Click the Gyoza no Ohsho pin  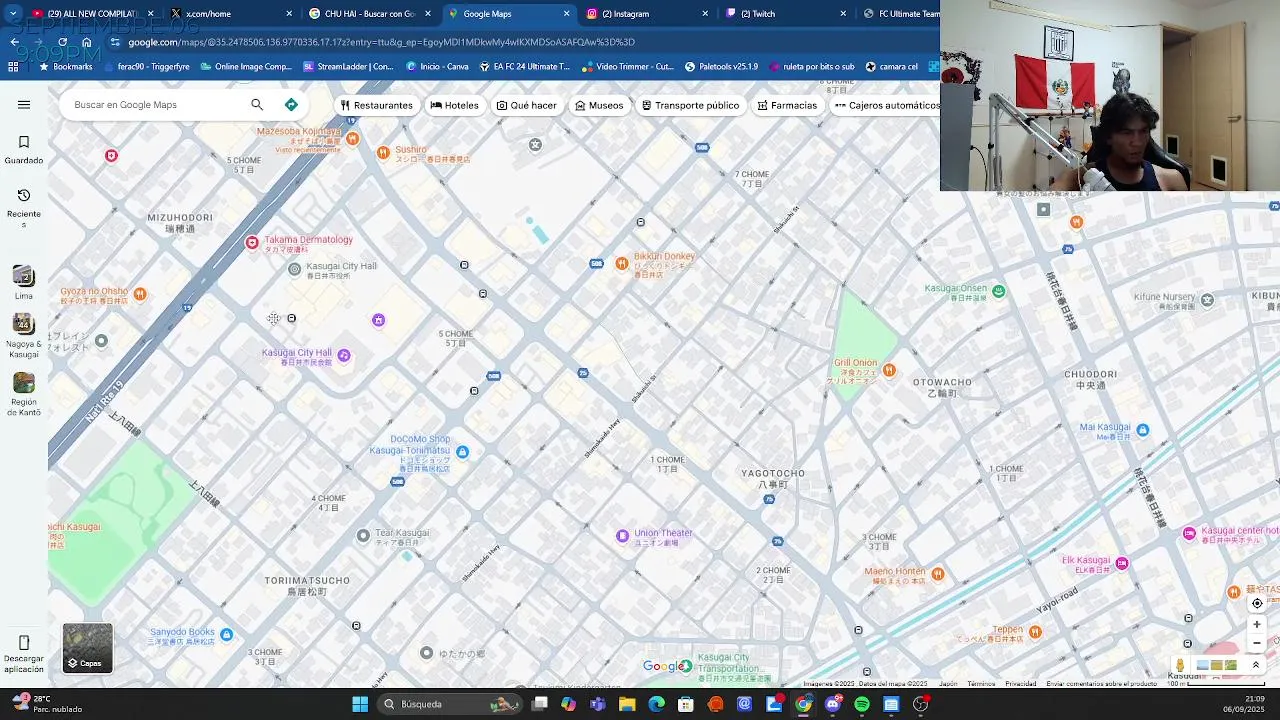pyautogui.click(x=140, y=294)
